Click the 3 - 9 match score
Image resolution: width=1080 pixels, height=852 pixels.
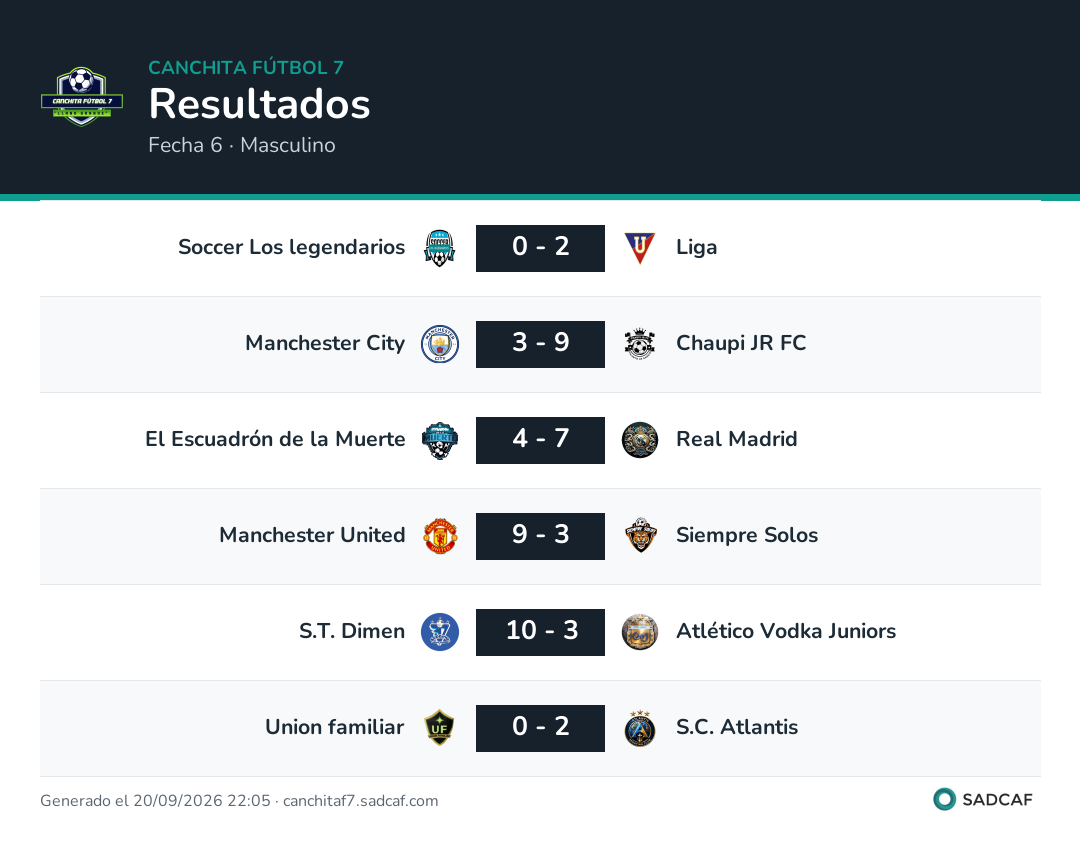click(540, 344)
